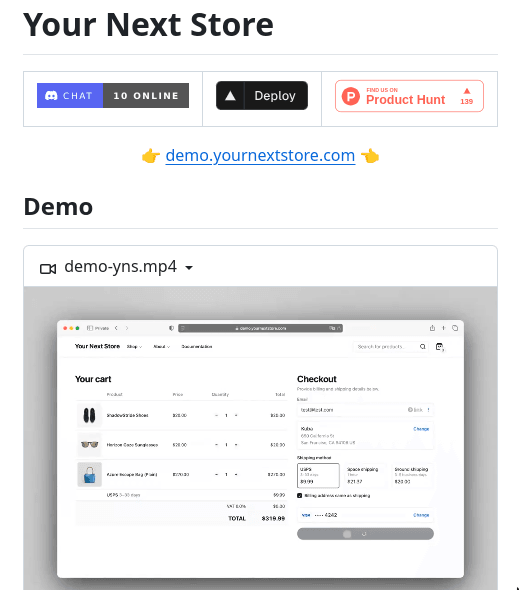Click the video camera icon beside demo-yns.mp4

[x=48, y=269]
